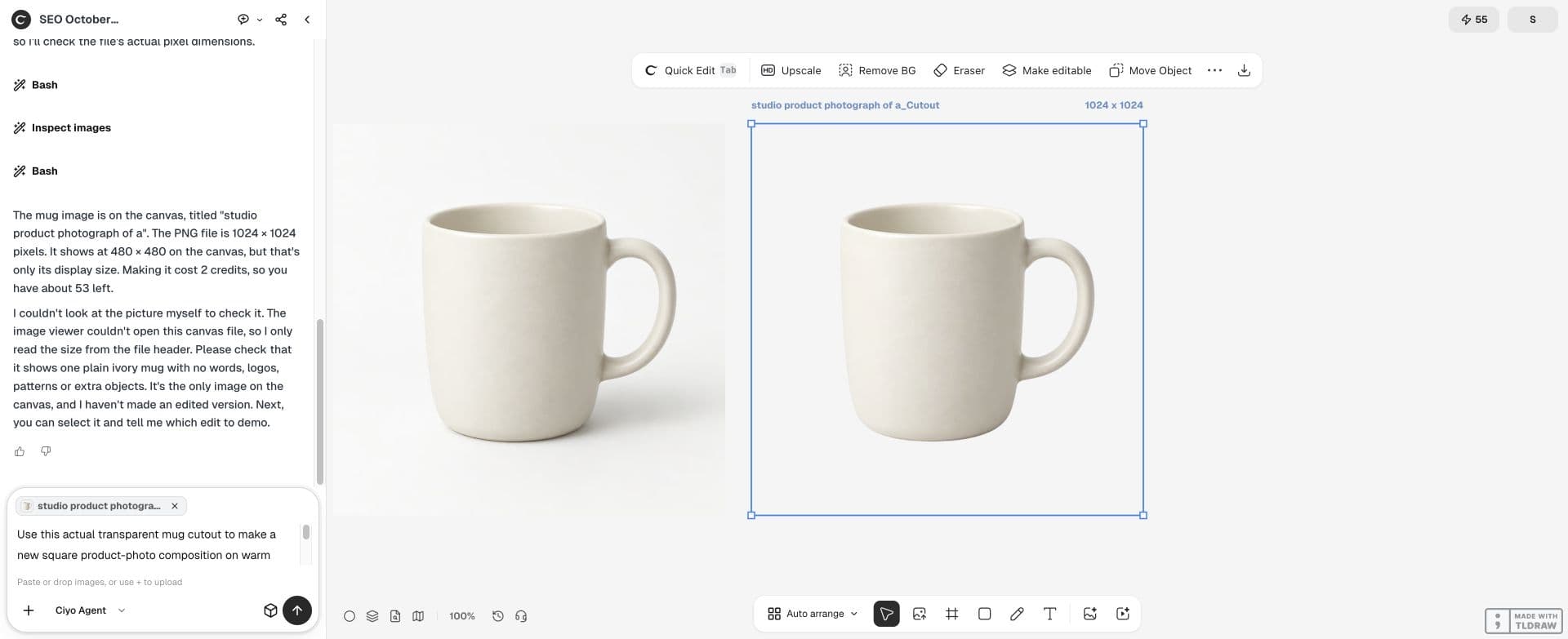Viewport: 1568px width, 639px height.
Task: Collapse the chat side panel
Action: [307, 19]
